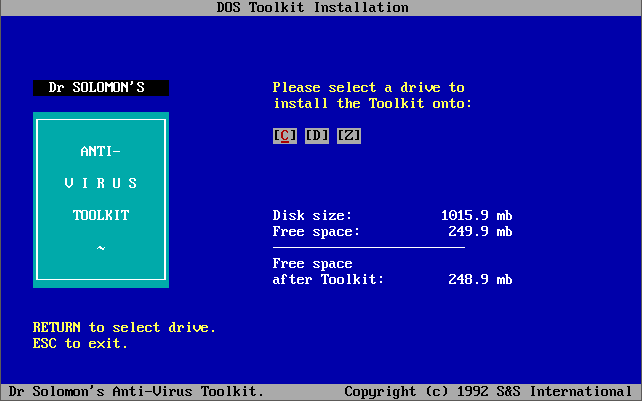Click the Copyright 1992 S&S International text
Screen dimensions: 642x401
[488, 392]
